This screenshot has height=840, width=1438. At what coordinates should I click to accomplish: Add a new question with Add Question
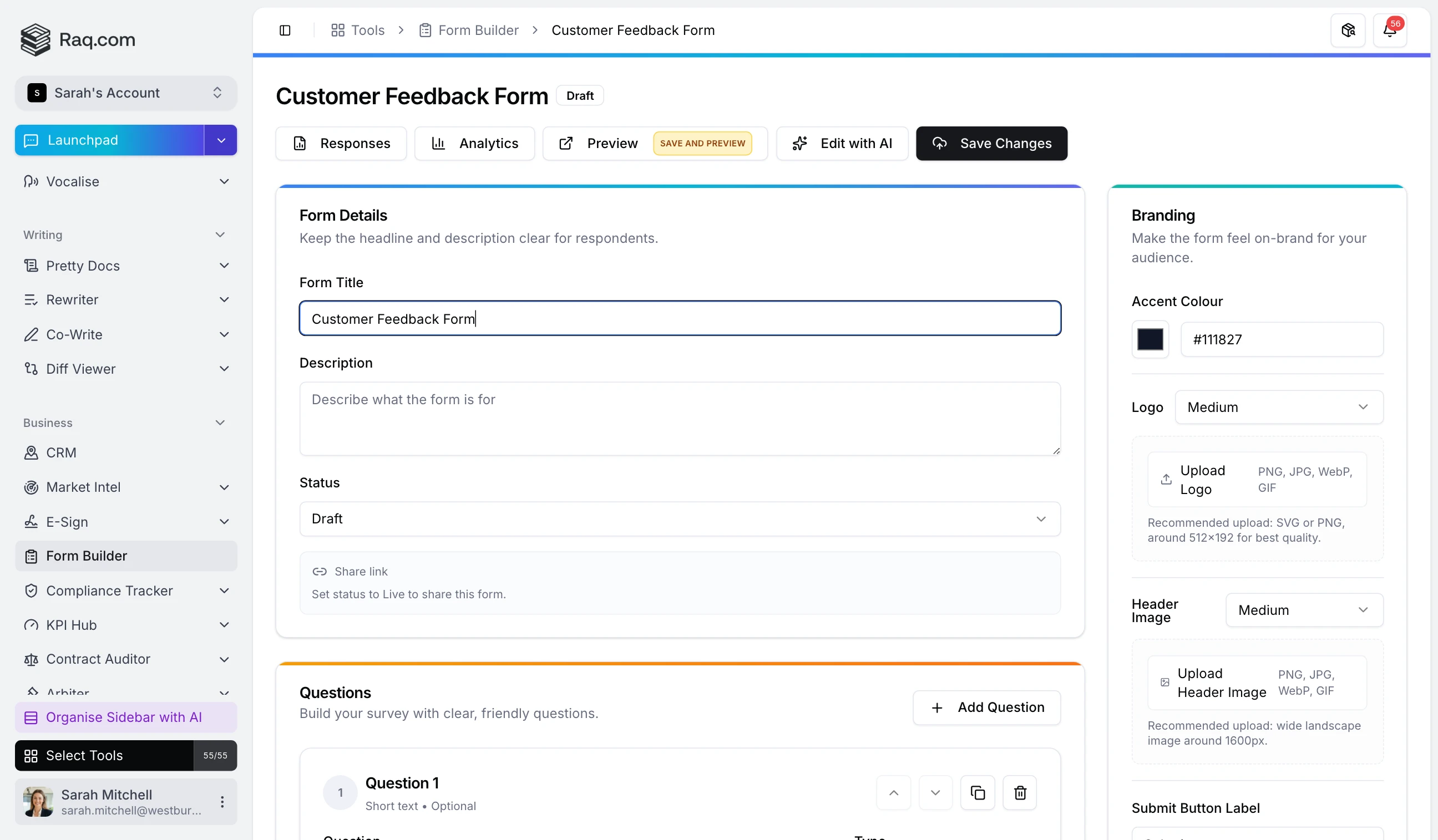(x=986, y=707)
